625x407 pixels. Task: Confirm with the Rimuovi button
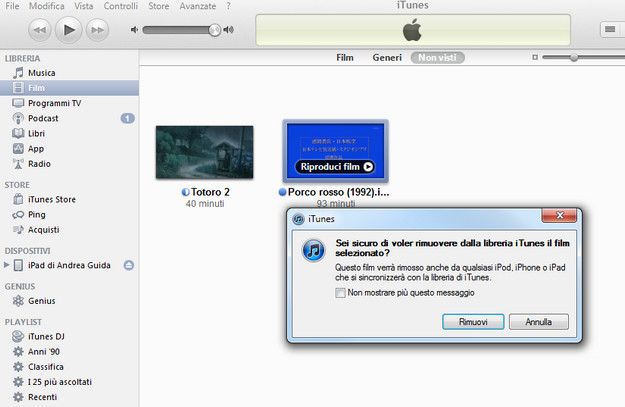coord(473,322)
